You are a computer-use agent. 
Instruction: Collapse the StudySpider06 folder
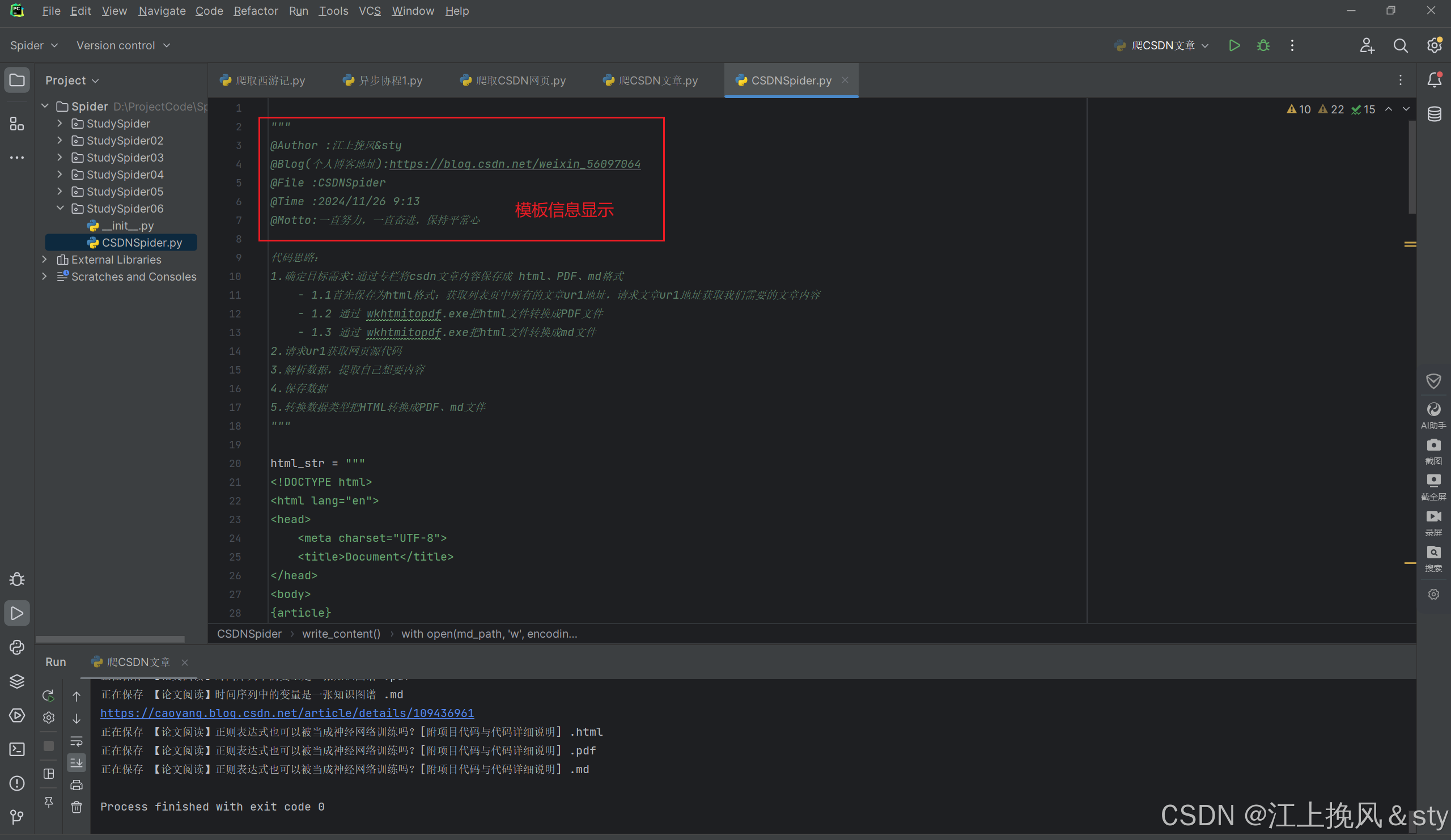[60, 209]
